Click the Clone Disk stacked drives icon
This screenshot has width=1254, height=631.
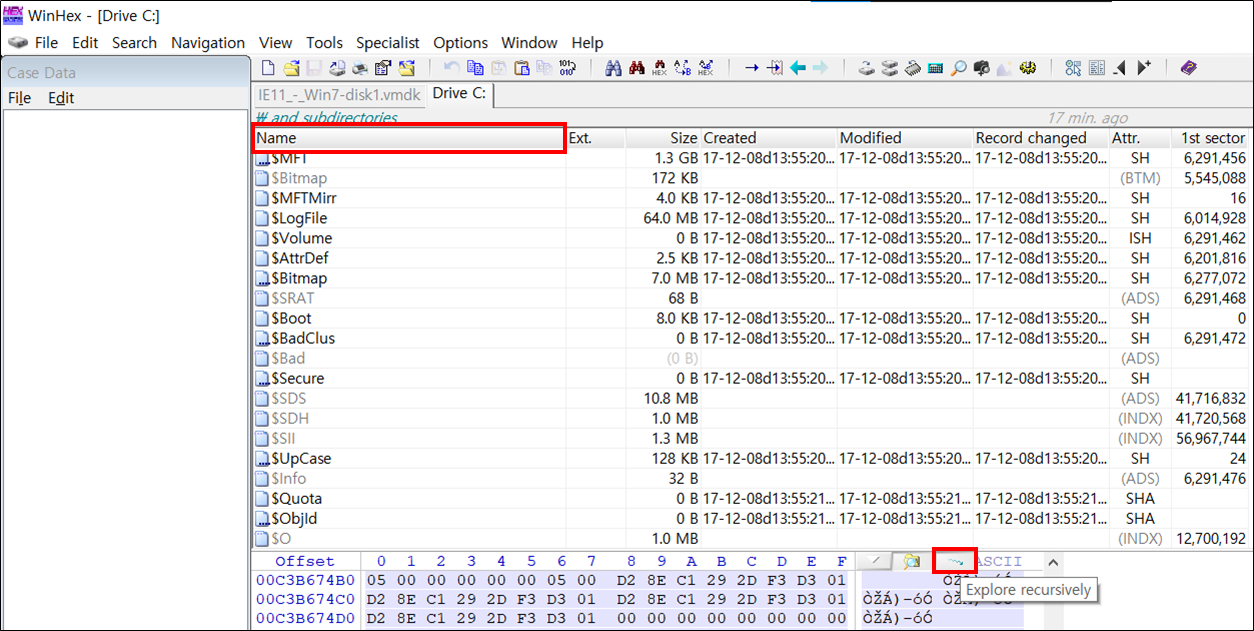889,68
